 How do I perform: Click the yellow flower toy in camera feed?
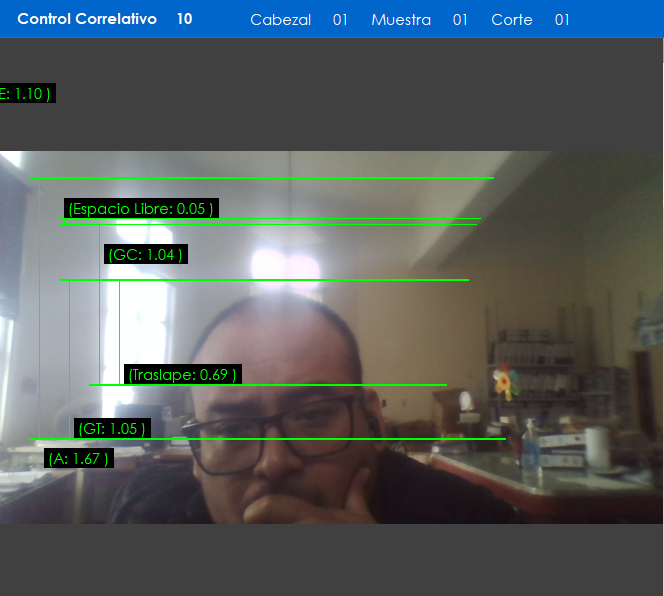pyautogui.click(x=502, y=382)
